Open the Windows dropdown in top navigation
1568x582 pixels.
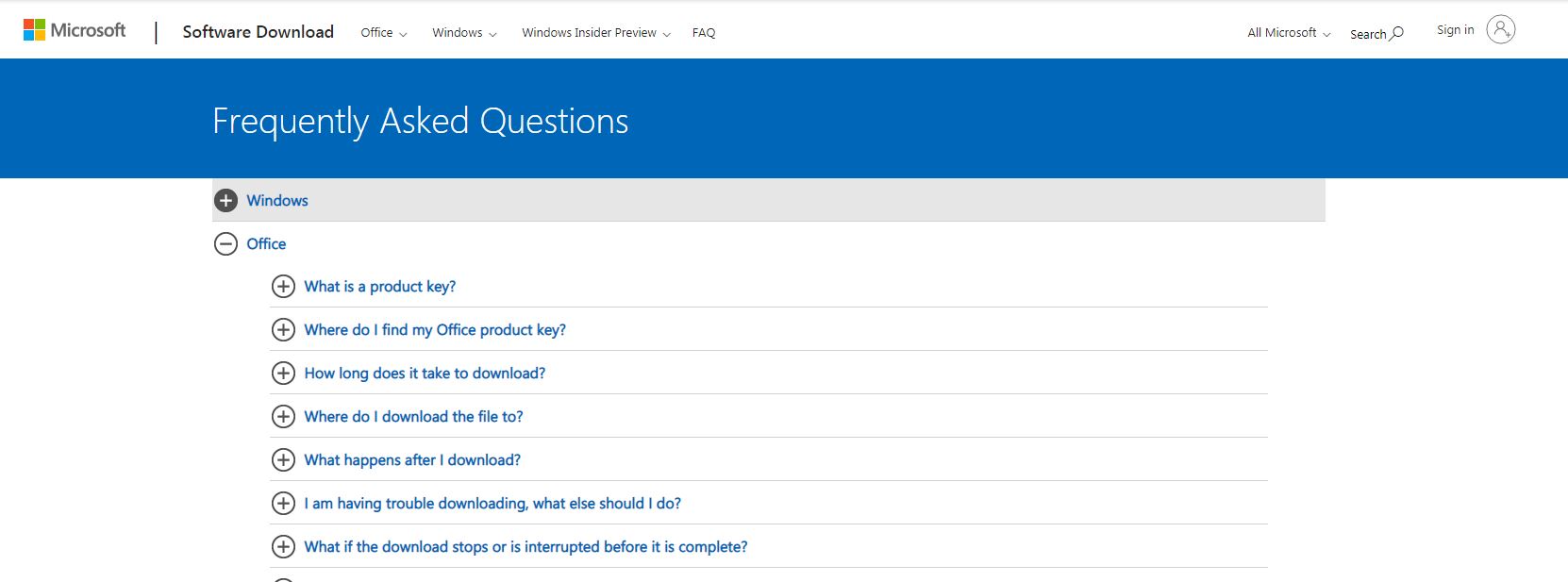pos(463,33)
